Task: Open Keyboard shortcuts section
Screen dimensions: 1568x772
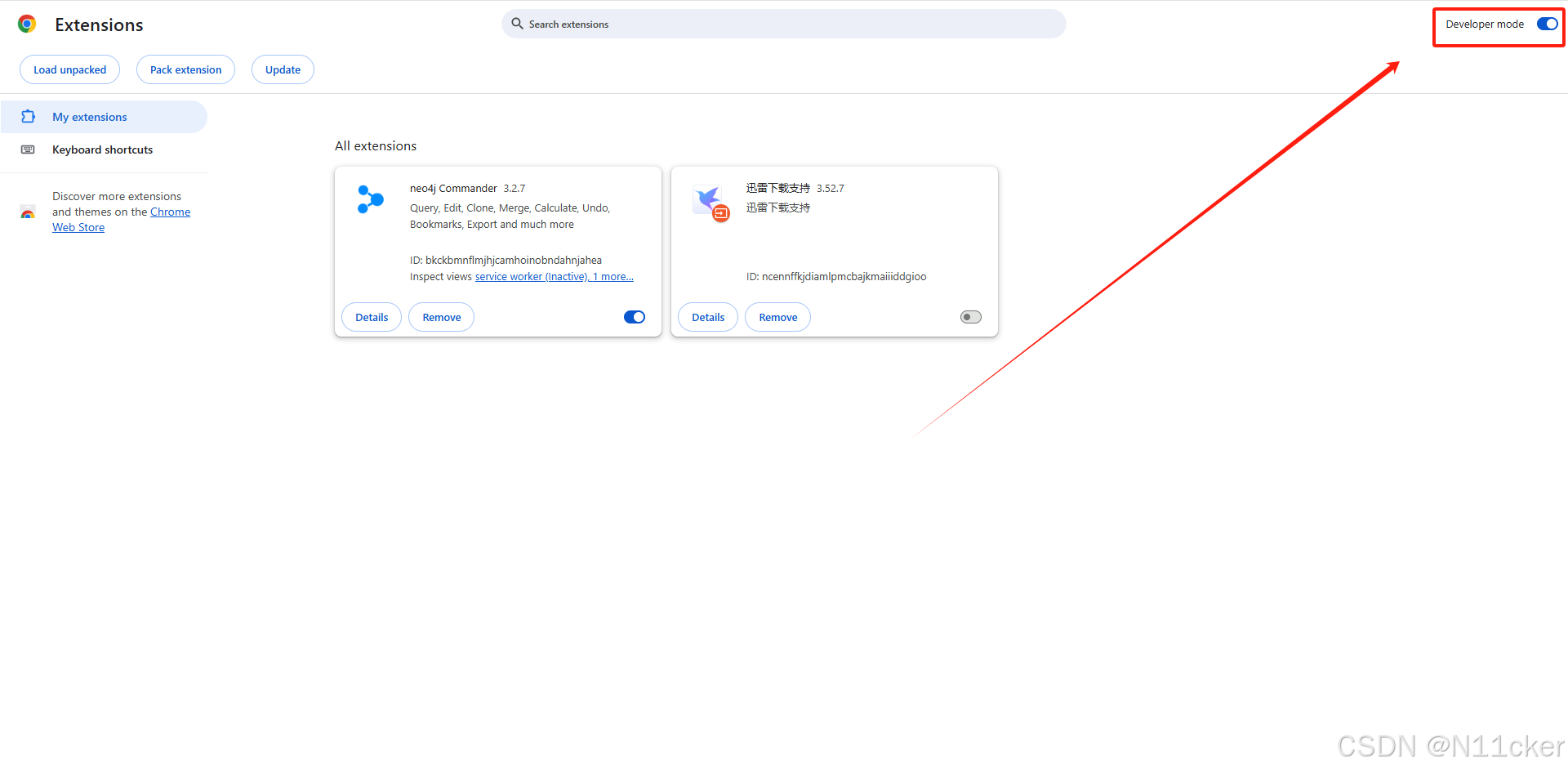Action: click(104, 149)
